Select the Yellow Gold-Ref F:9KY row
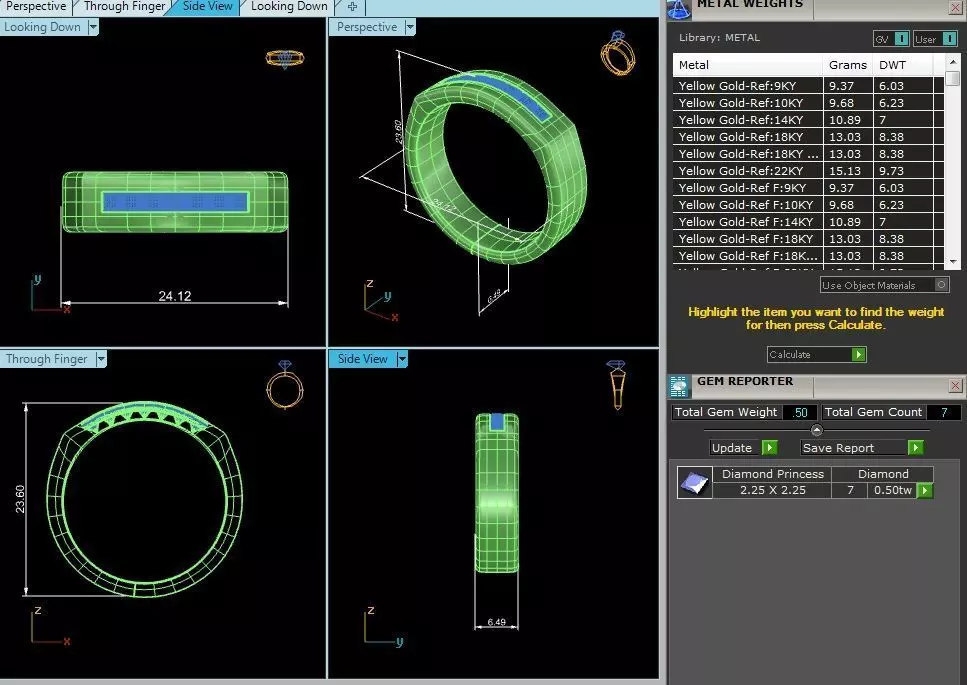 tap(808, 188)
